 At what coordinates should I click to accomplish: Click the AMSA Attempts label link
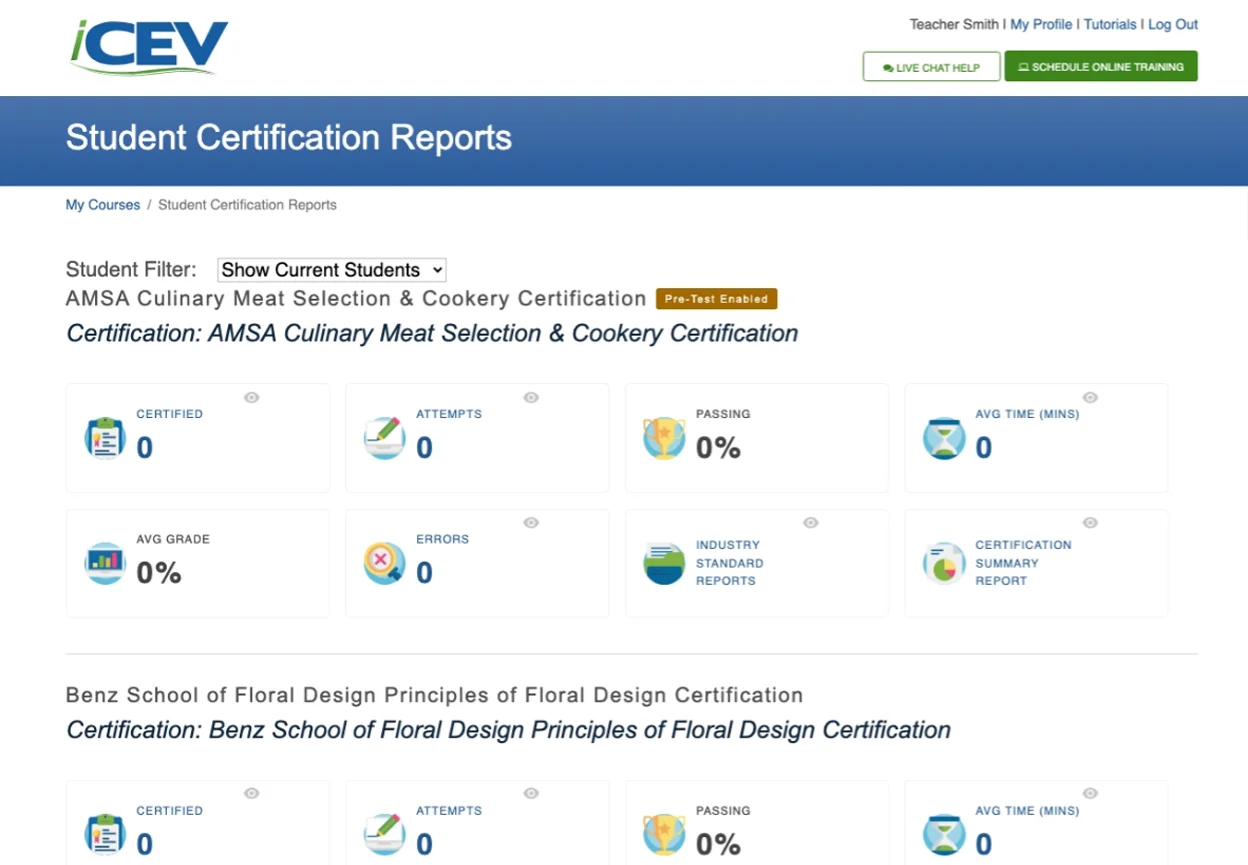tap(449, 414)
